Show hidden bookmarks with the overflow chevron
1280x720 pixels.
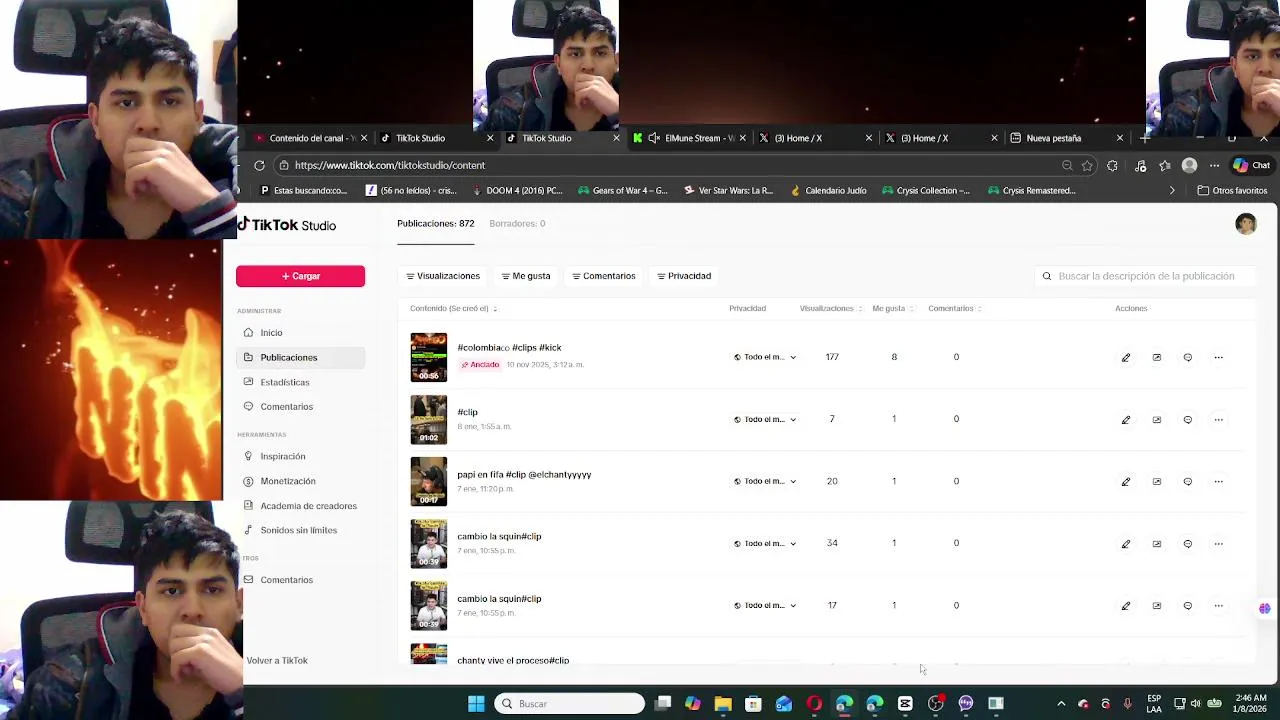(x=1172, y=190)
